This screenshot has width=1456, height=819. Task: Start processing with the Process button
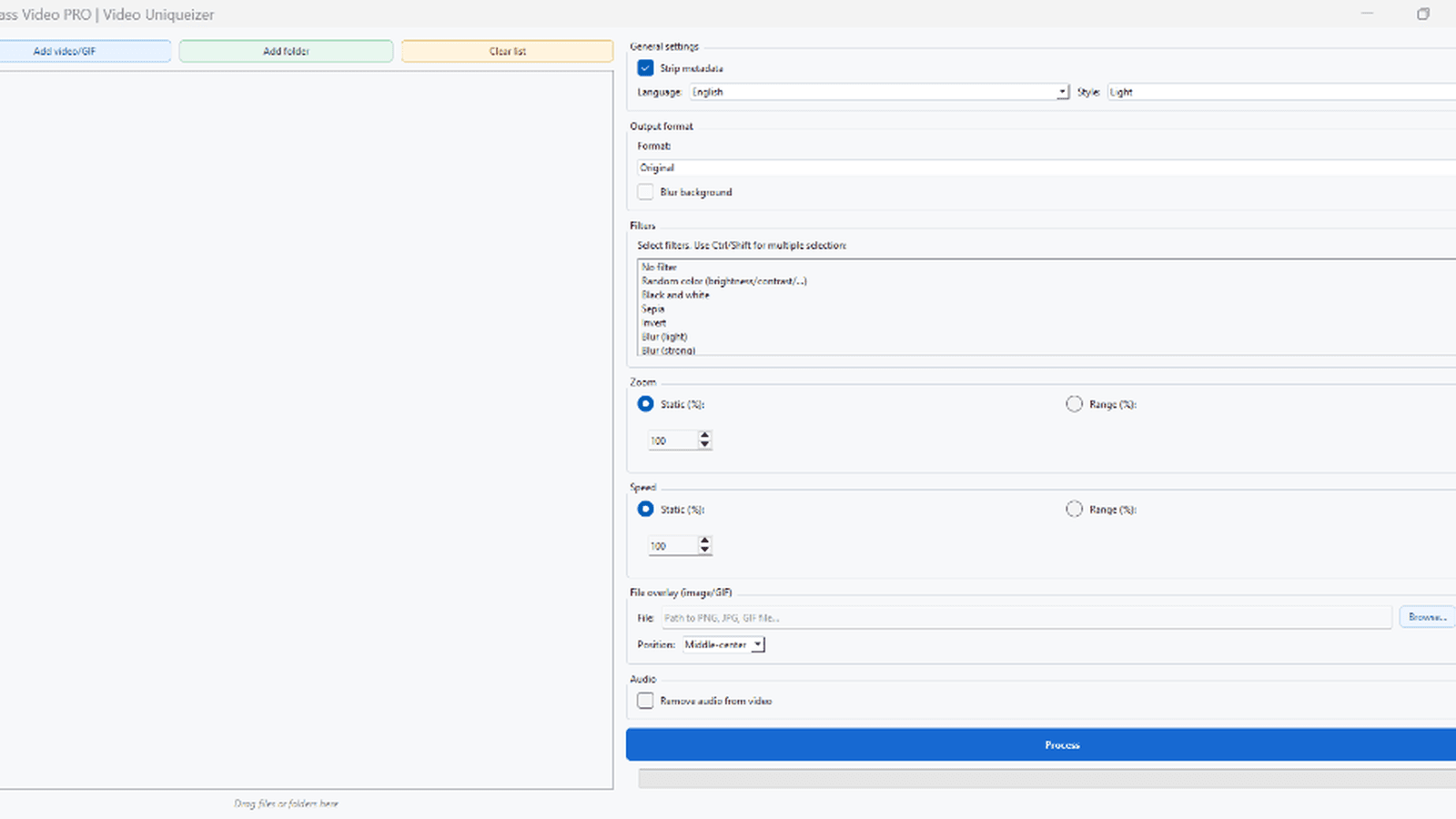(1041, 744)
